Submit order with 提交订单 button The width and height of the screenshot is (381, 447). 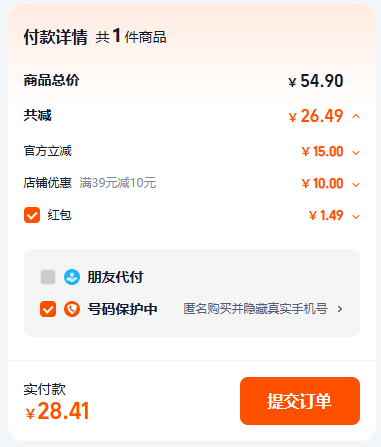pyautogui.click(x=300, y=401)
